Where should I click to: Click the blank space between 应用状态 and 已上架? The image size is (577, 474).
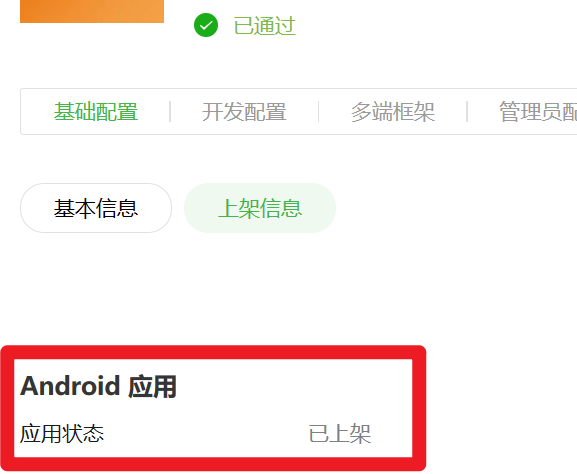point(206,434)
